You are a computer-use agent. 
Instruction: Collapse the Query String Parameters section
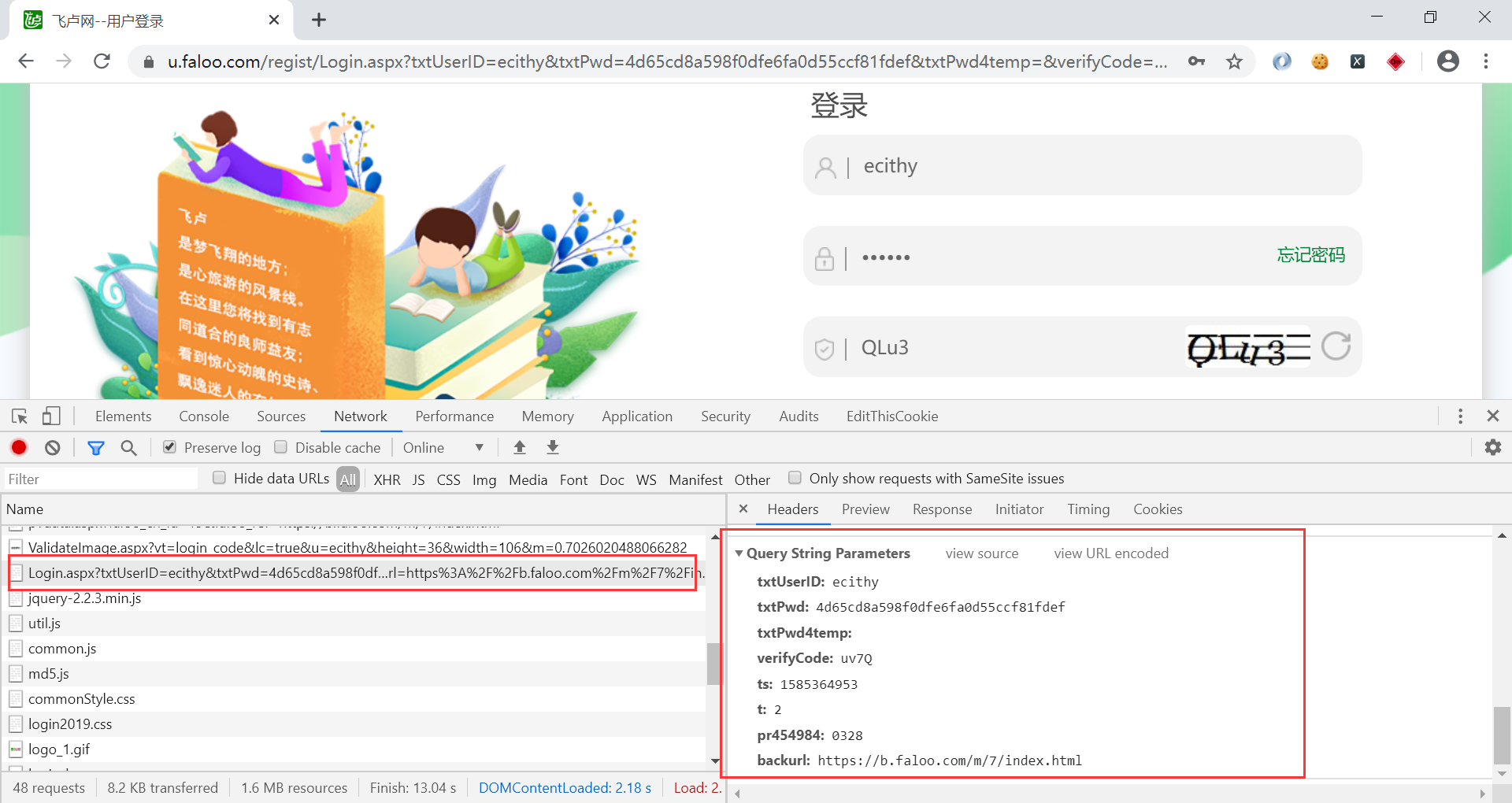pyautogui.click(x=739, y=553)
